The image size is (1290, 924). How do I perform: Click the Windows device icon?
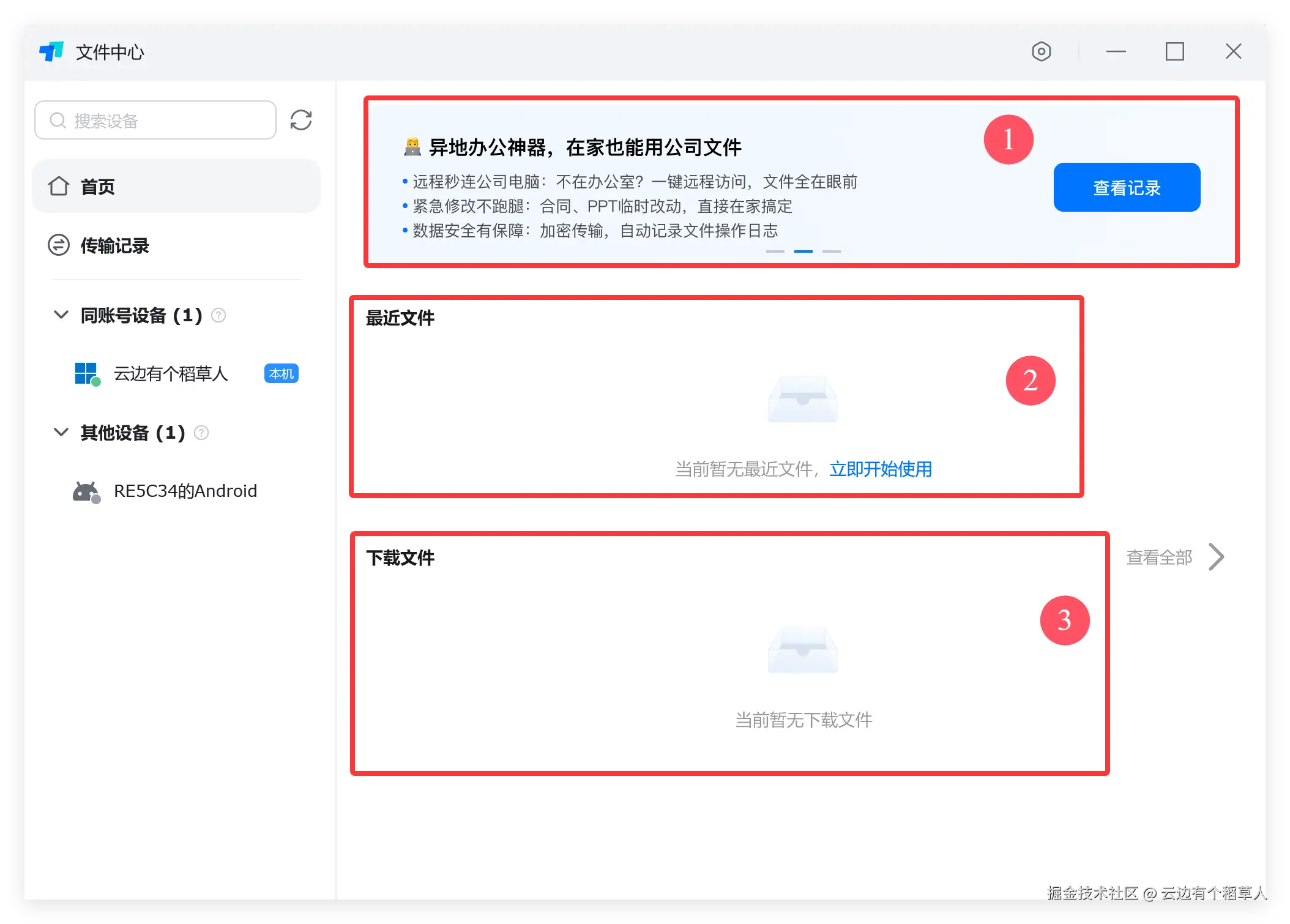pos(86,373)
